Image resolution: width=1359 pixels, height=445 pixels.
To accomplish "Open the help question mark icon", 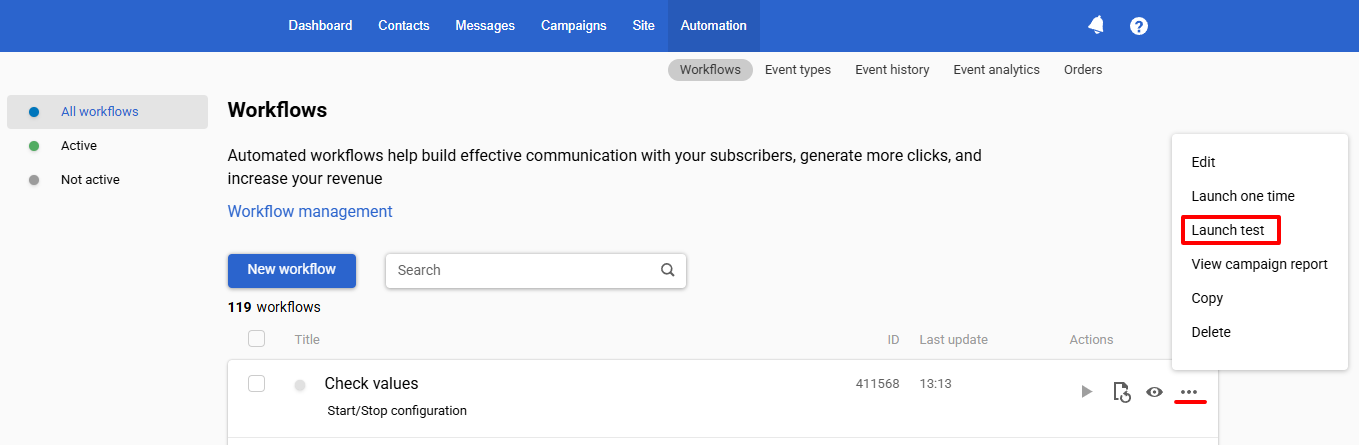I will pyautogui.click(x=1138, y=26).
